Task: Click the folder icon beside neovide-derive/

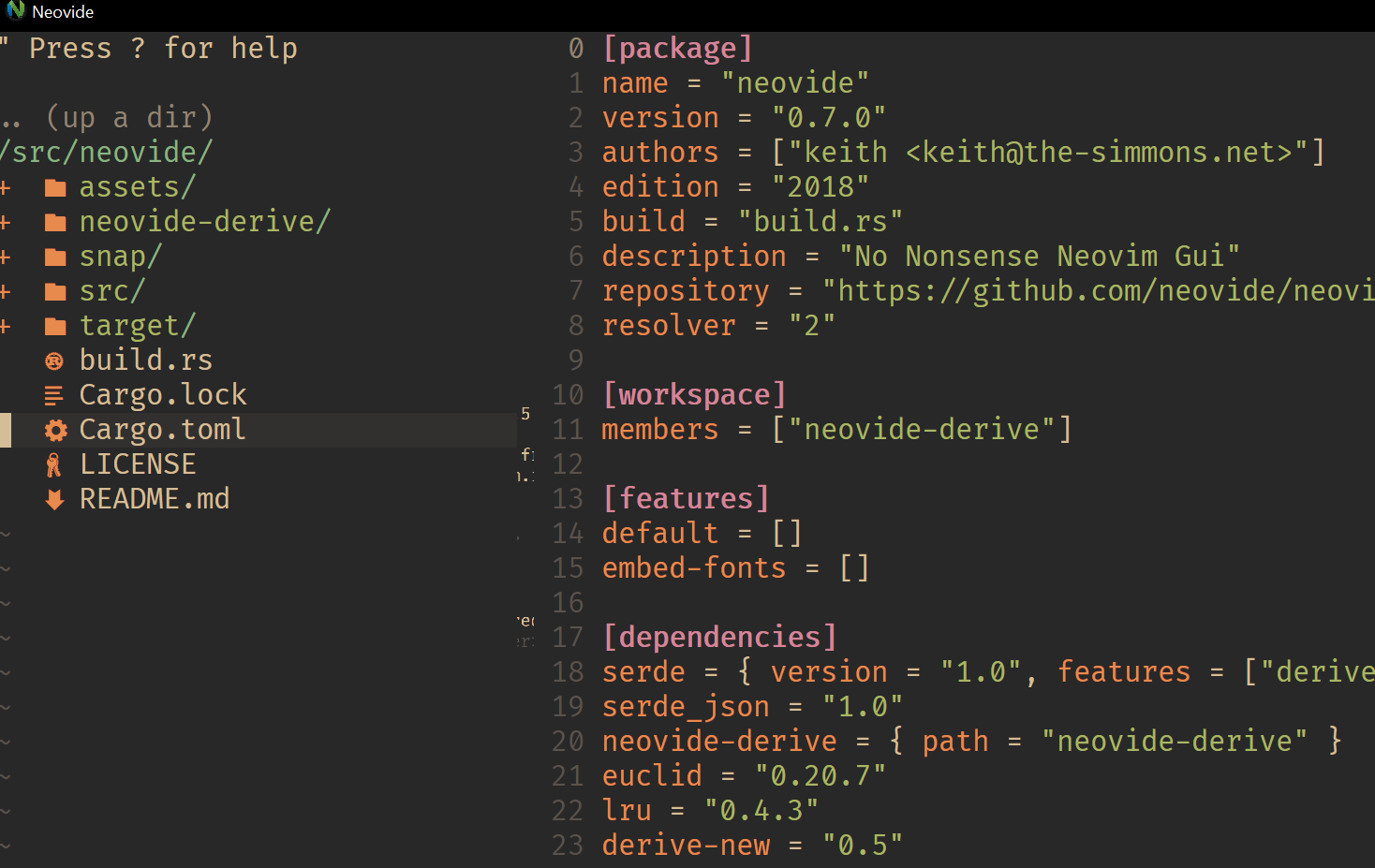Action: coord(54,221)
